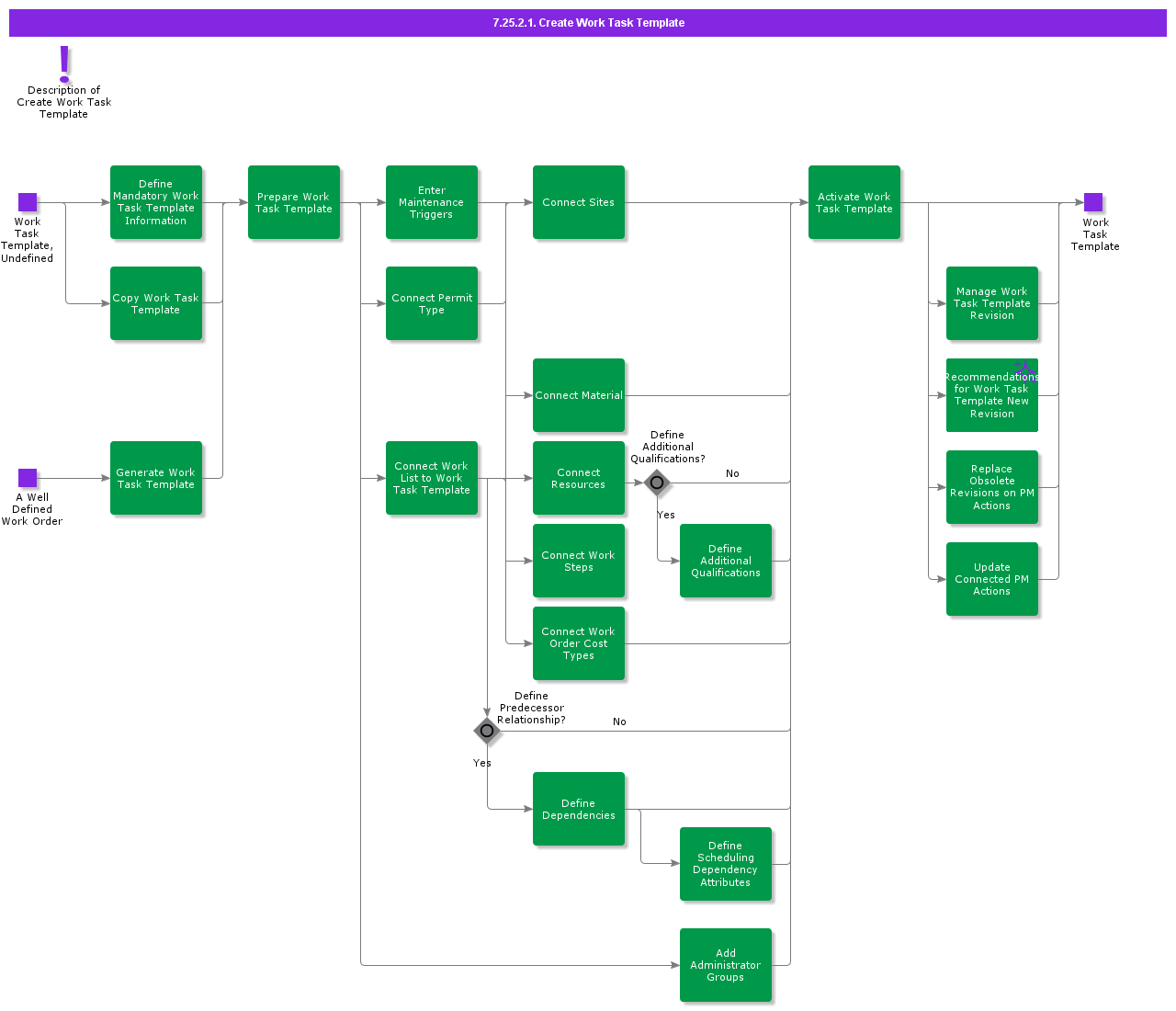The image size is (1176, 1011).
Task: Click the Define Additional Qualifications gateway
Action: 657,483
